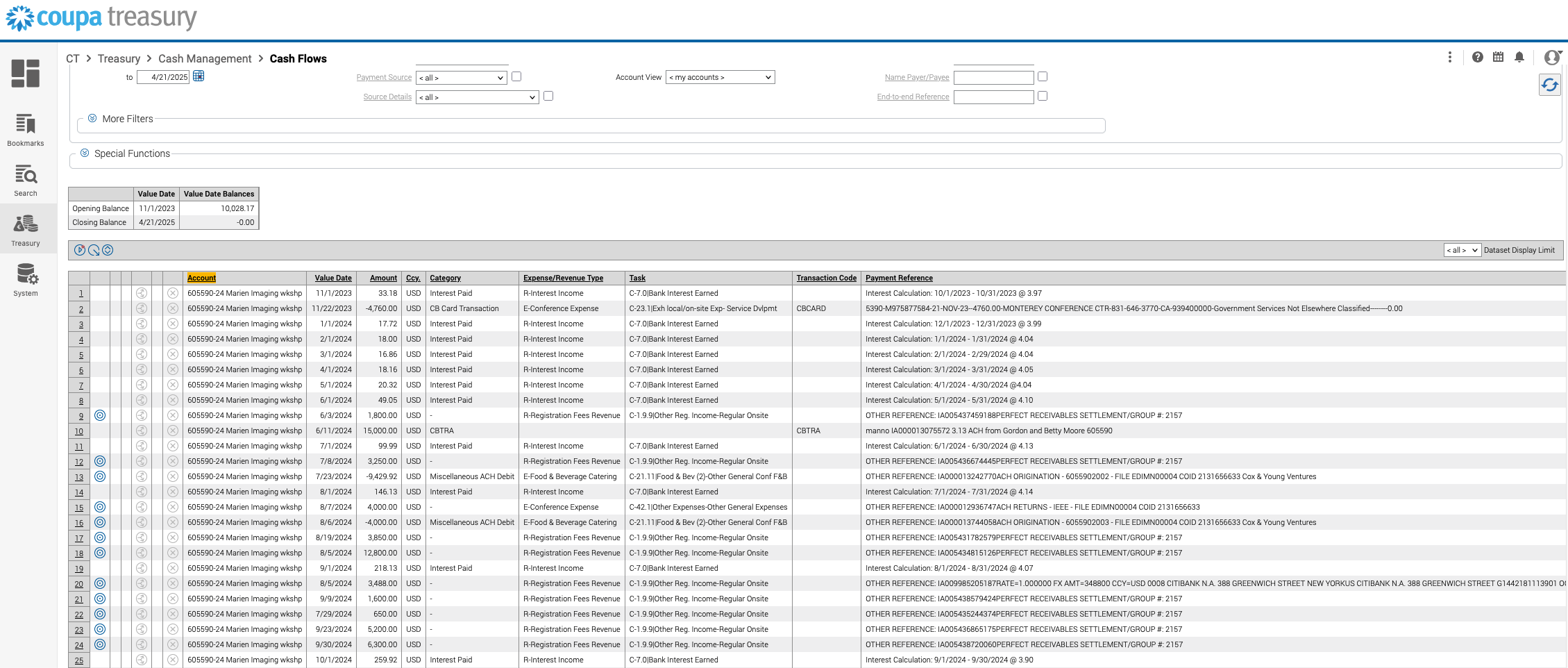Viewport: 1568px width, 668px height.
Task: Click the split arrows icon in row 1
Action: coord(142,293)
